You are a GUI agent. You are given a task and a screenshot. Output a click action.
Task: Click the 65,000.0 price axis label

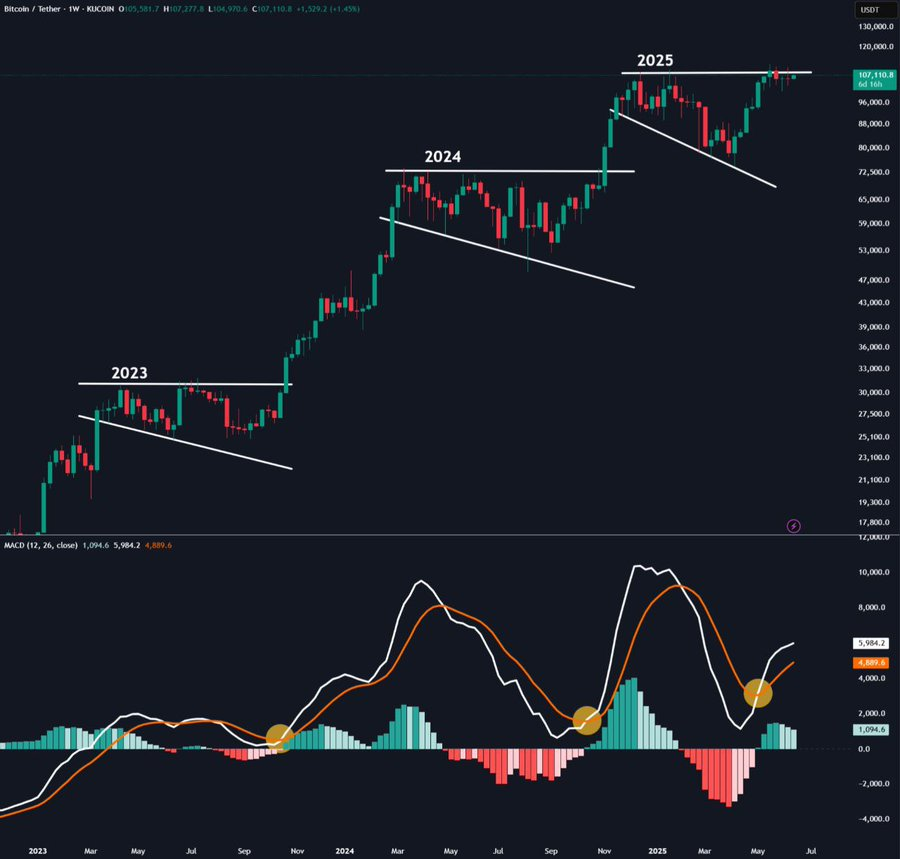(x=874, y=200)
